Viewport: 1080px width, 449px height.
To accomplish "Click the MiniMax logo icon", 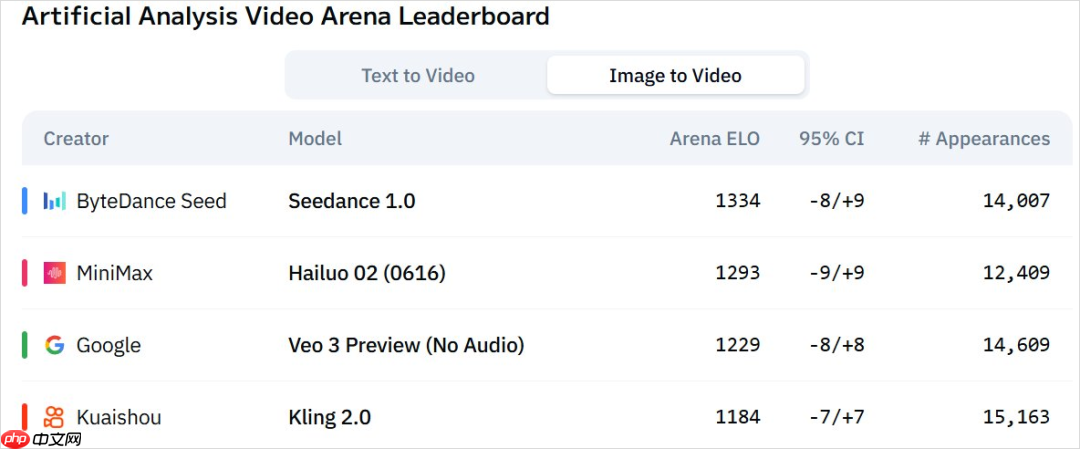I will [54, 273].
